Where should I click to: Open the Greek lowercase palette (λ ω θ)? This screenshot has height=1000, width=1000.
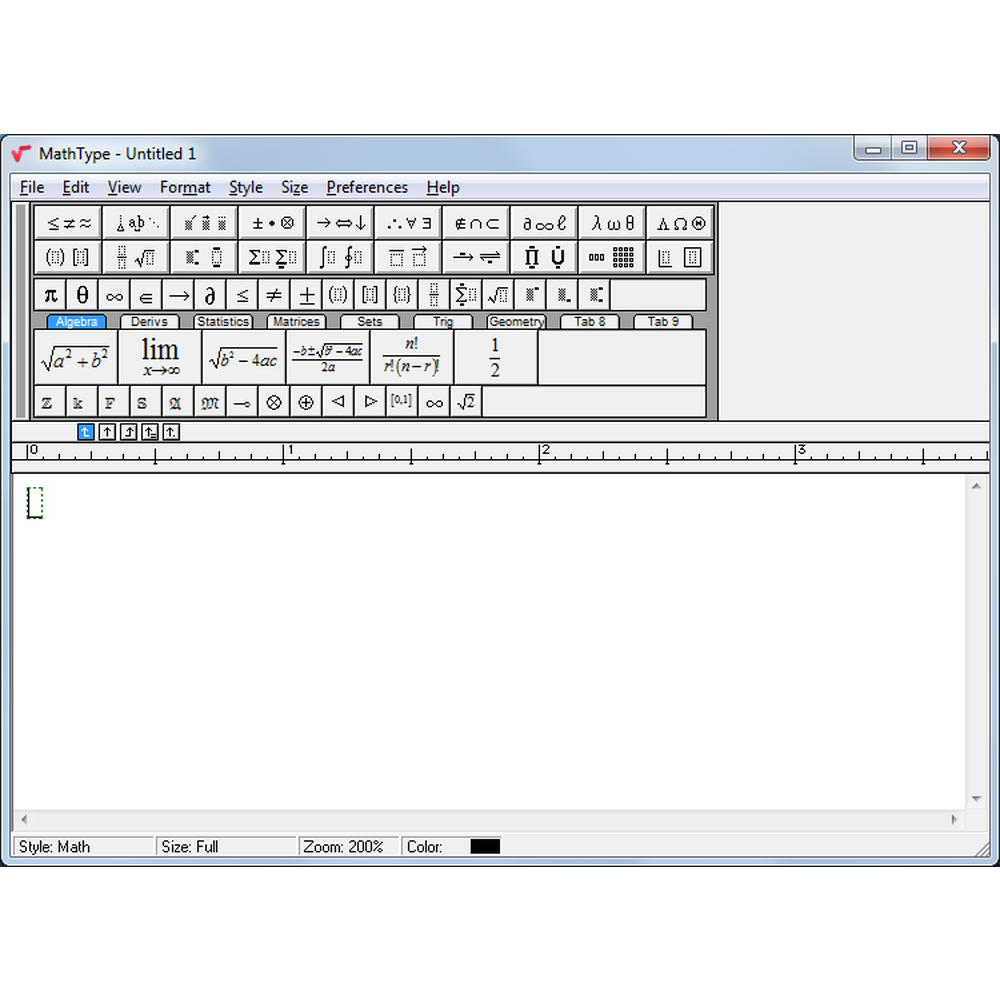click(612, 223)
